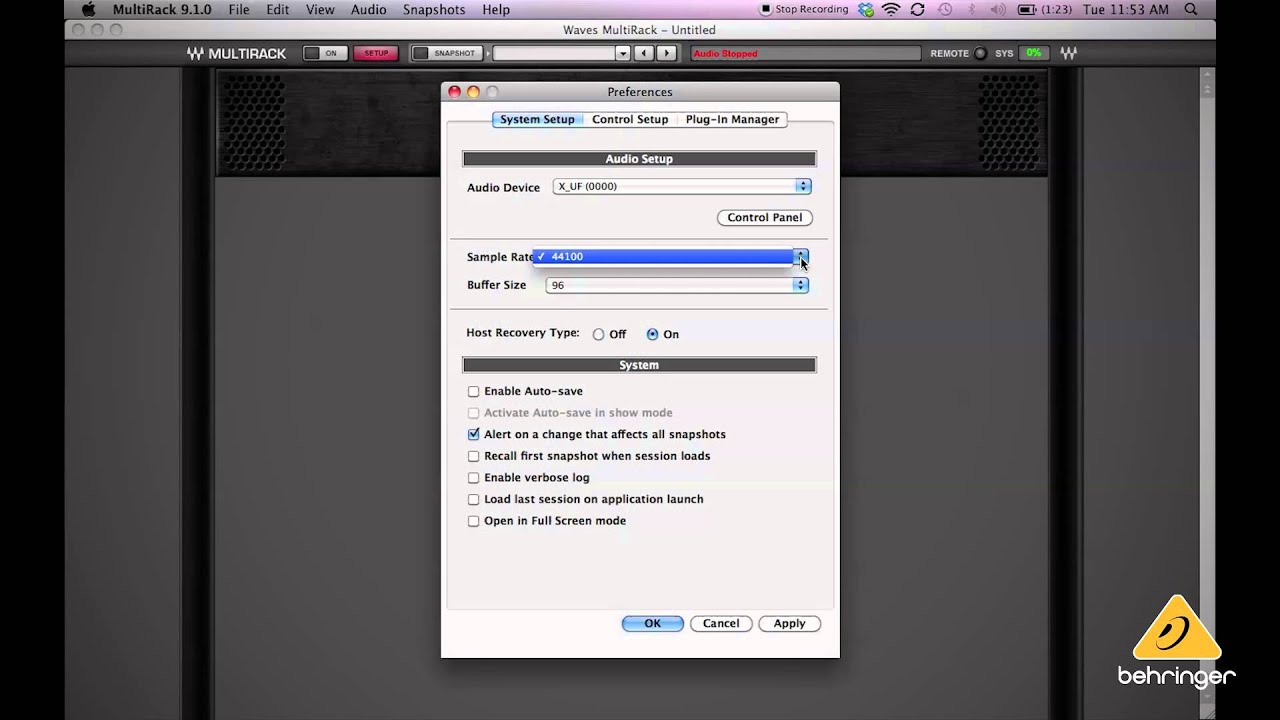Select Host Recovery Type Off
Image resolution: width=1280 pixels, height=720 pixels.
598,335
